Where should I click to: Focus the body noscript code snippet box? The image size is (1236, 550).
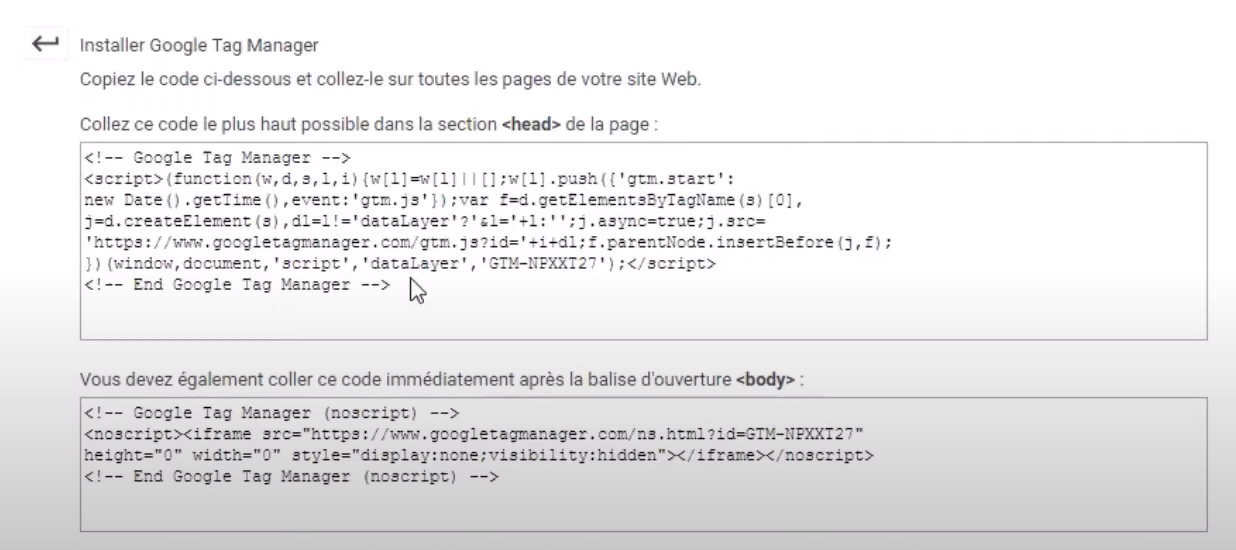pos(643,463)
